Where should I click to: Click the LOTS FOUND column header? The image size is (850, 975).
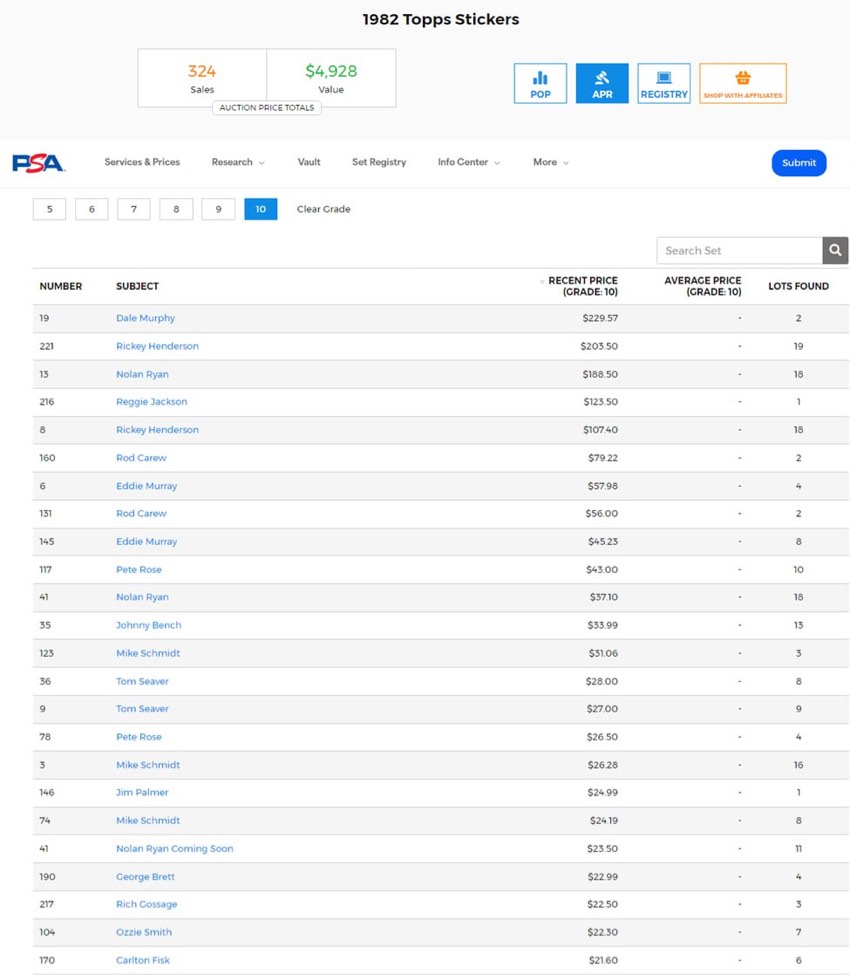click(798, 286)
